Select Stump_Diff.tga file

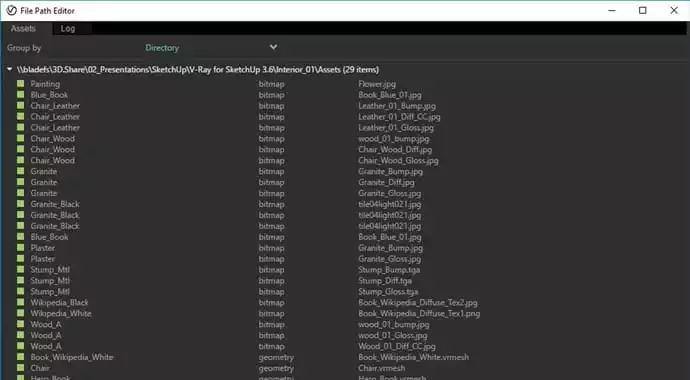pos(385,281)
